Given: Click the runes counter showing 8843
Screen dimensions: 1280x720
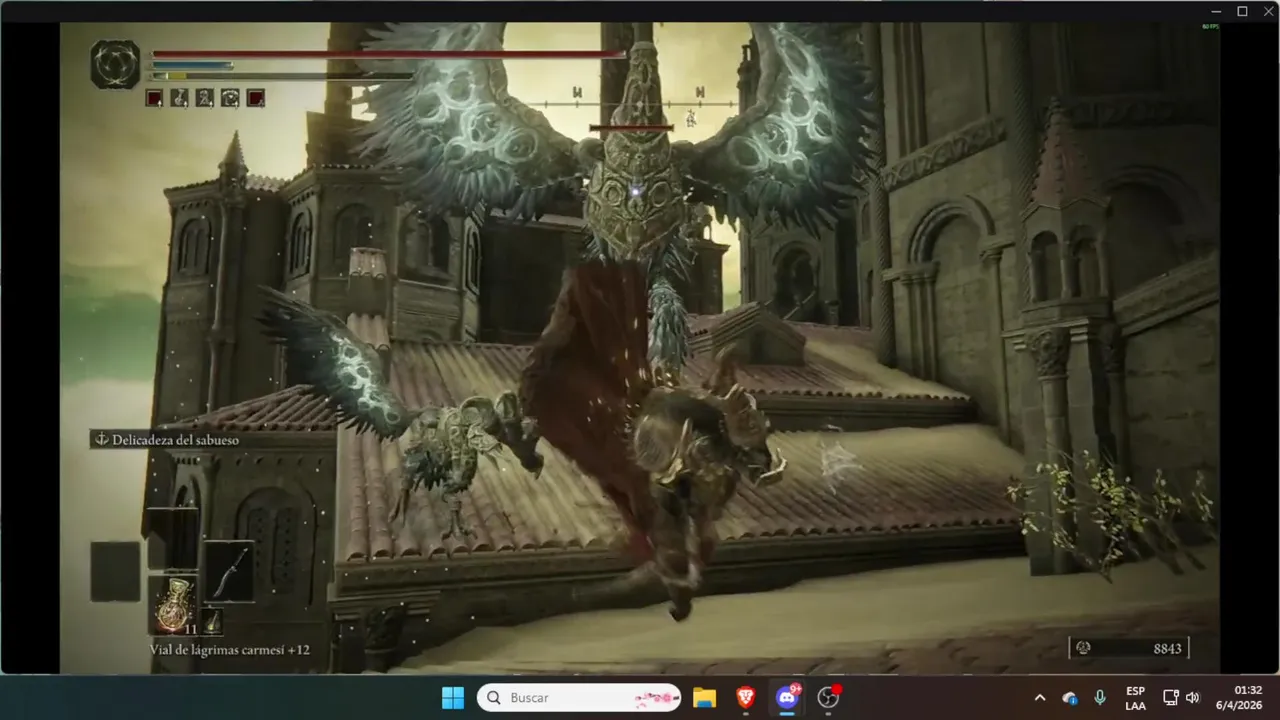Looking at the screenshot, I should (x=1129, y=648).
